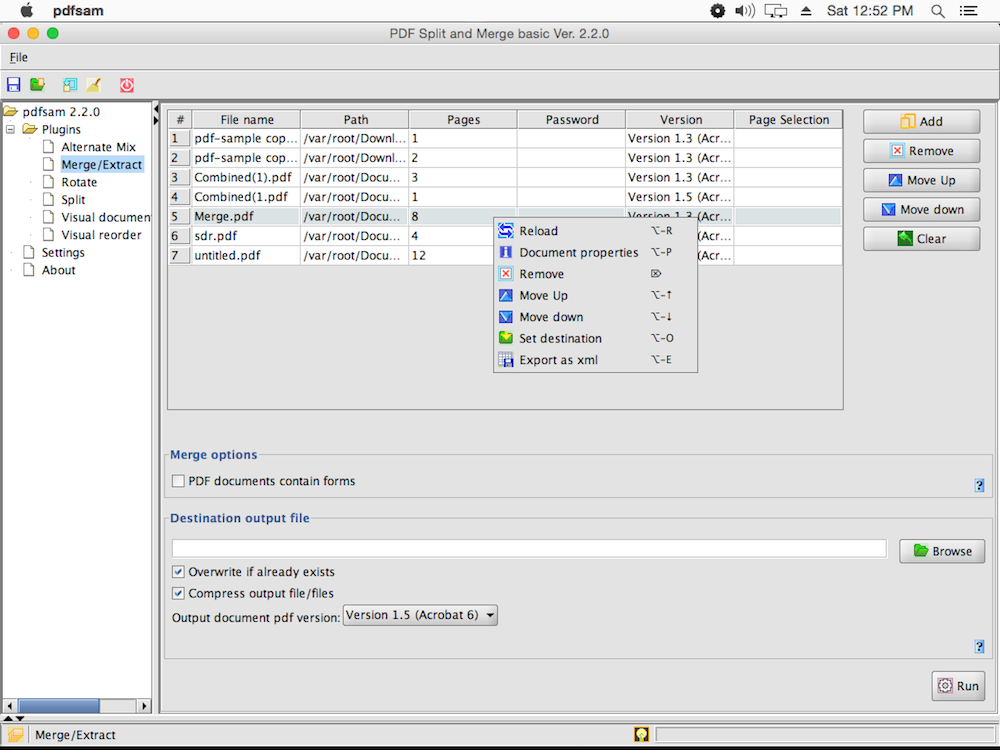Screen dimensions: 1000x750
Task: Disable 'Compress output file/files' option
Action: click(x=178, y=593)
